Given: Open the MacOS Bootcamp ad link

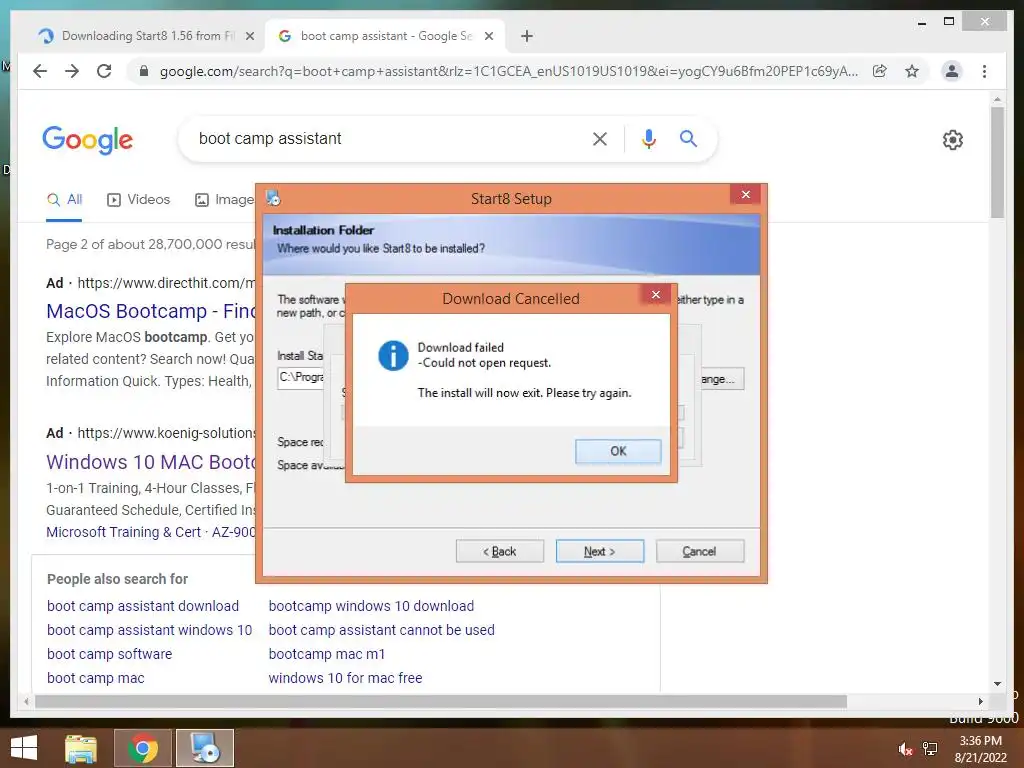Looking at the screenshot, I should [x=150, y=311].
